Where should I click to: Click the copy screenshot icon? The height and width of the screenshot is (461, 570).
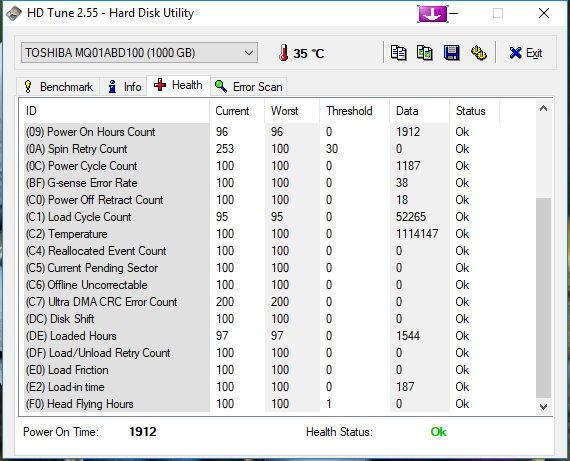tap(425, 53)
